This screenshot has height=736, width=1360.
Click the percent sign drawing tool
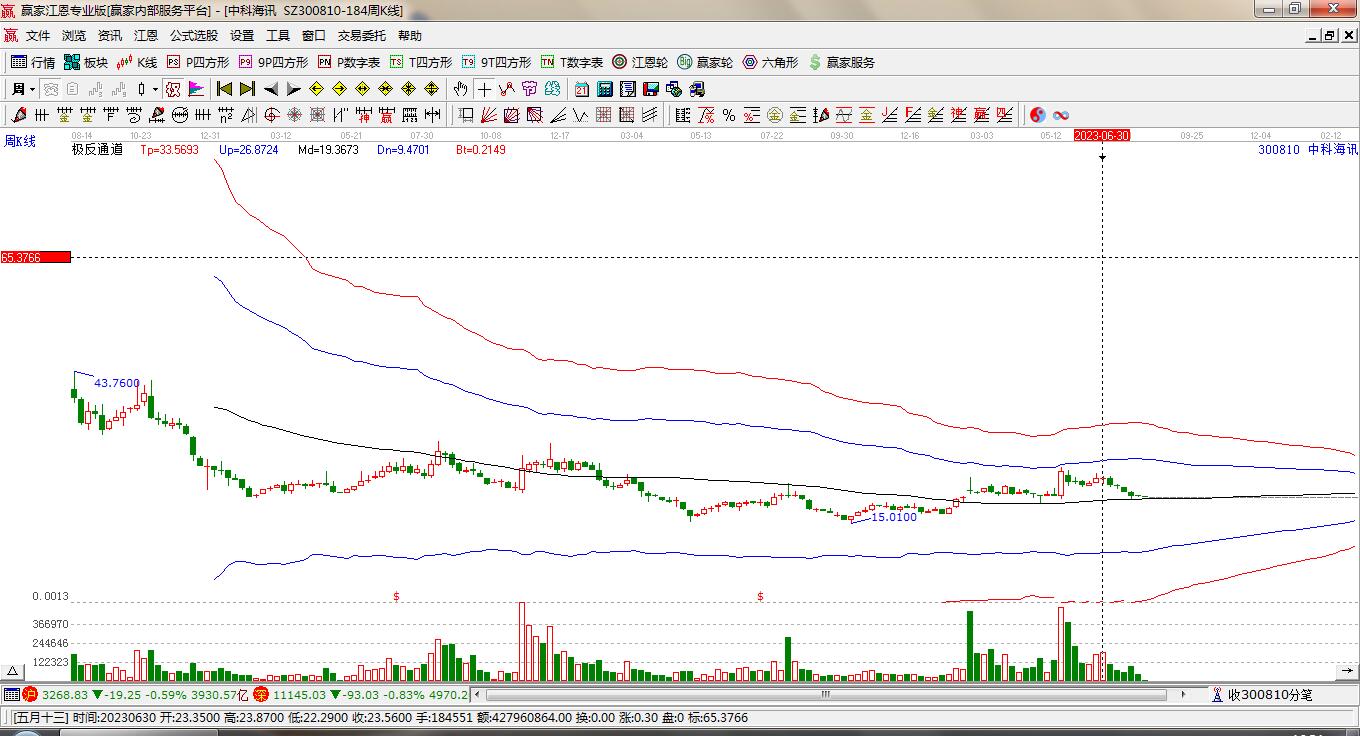tap(729, 115)
